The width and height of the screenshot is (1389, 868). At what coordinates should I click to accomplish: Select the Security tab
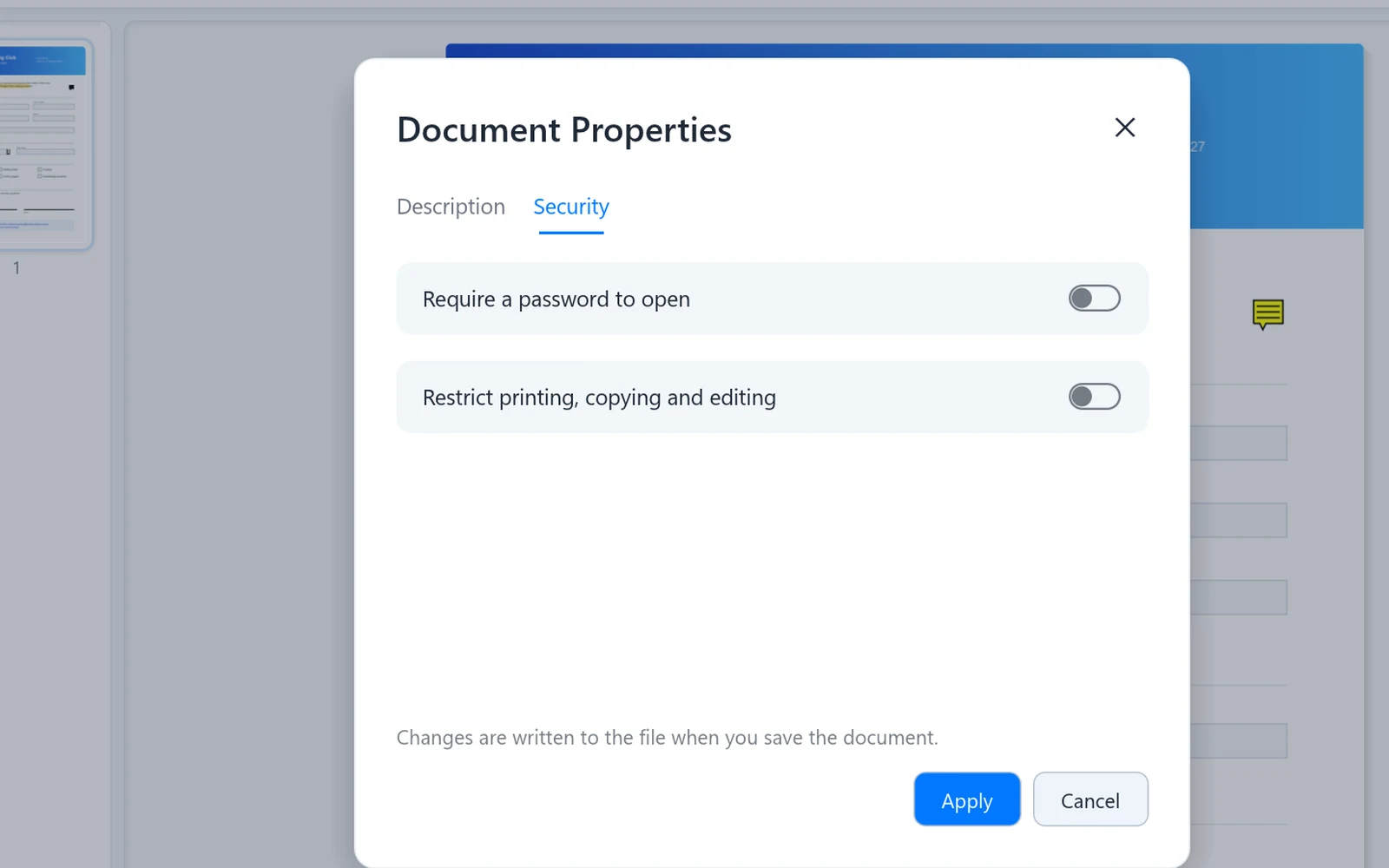(x=571, y=207)
